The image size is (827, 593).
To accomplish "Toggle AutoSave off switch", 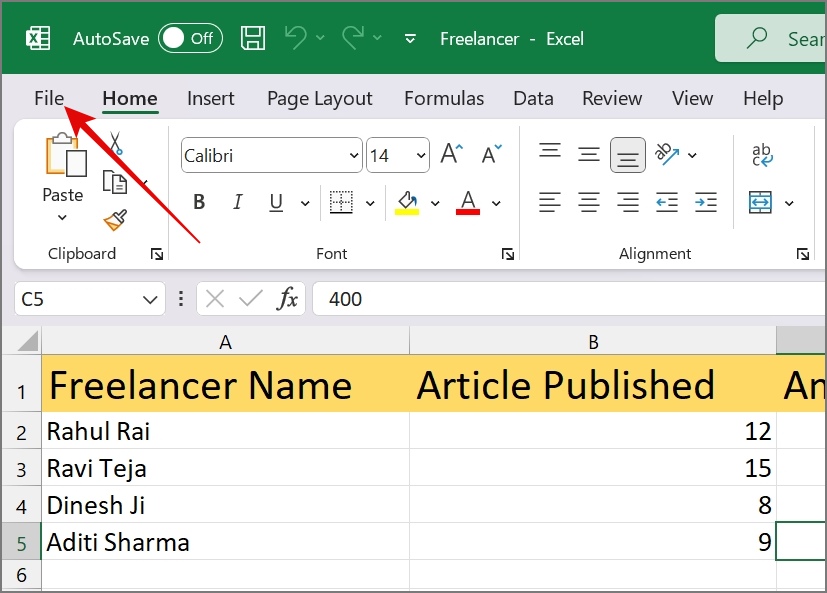I will (x=190, y=38).
